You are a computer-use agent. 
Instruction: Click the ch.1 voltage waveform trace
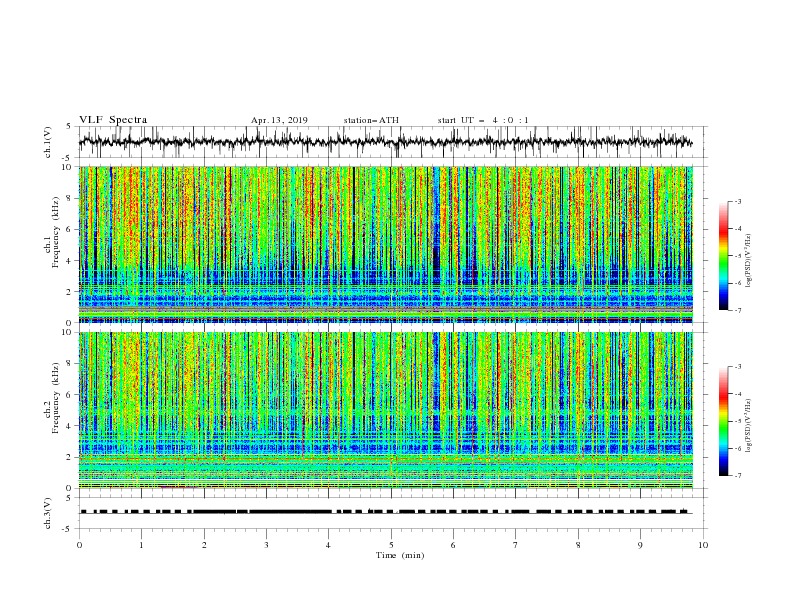(385, 142)
